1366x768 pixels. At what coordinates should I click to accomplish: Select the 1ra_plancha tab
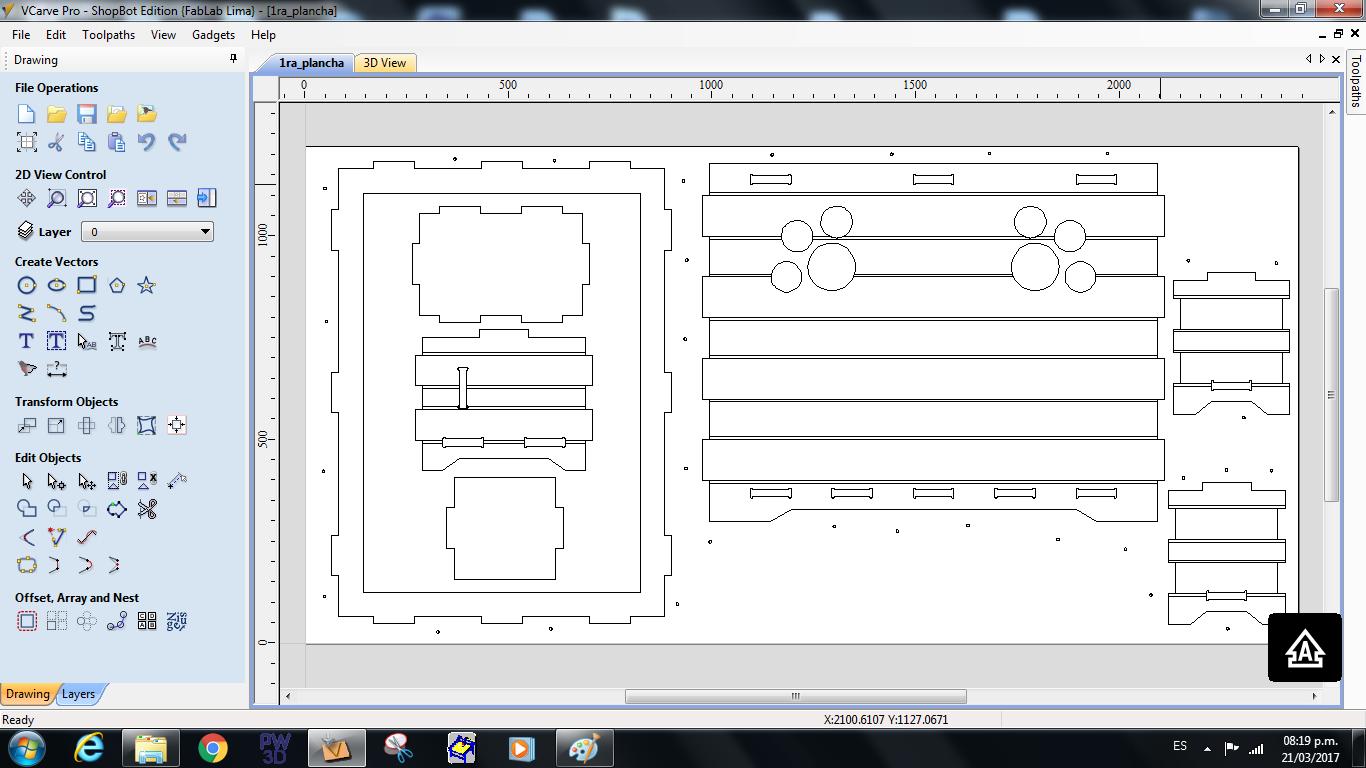pos(311,63)
